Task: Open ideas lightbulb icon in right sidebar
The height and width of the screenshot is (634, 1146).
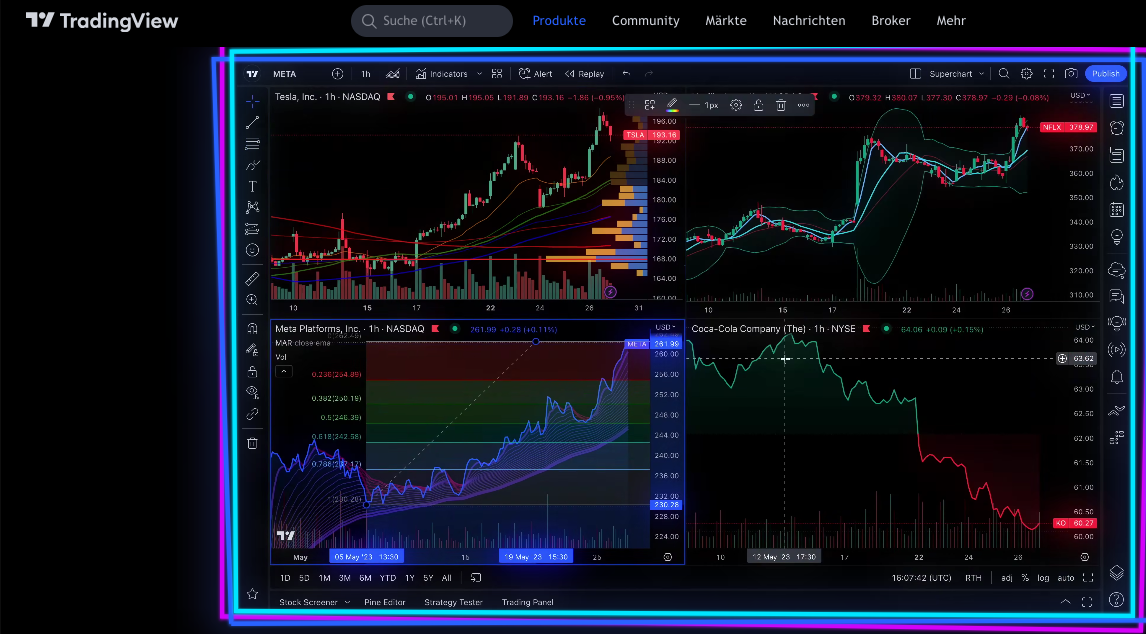Action: (x=1116, y=237)
